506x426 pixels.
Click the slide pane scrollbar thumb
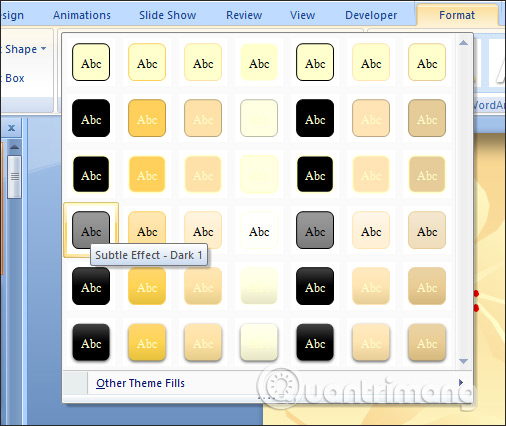pos(14,177)
